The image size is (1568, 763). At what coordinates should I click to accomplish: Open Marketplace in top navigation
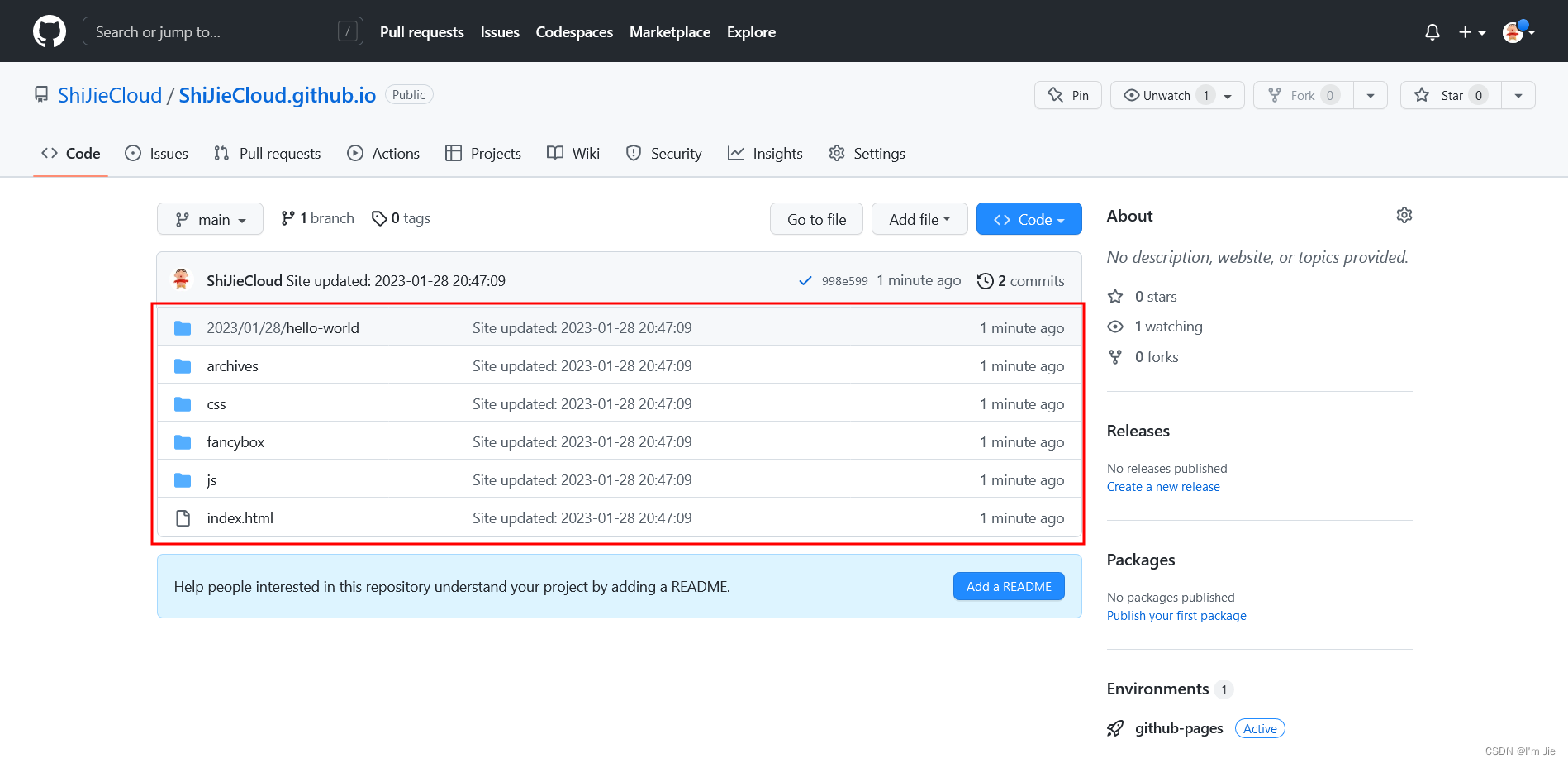(x=670, y=32)
